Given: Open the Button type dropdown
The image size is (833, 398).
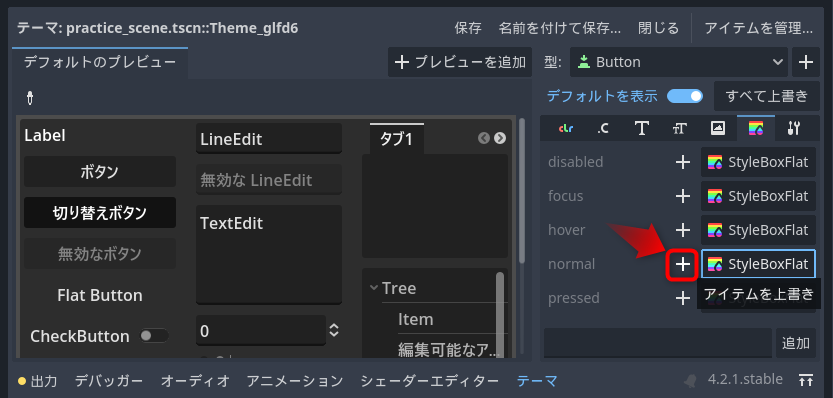Looking at the screenshot, I should click(x=678, y=62).
